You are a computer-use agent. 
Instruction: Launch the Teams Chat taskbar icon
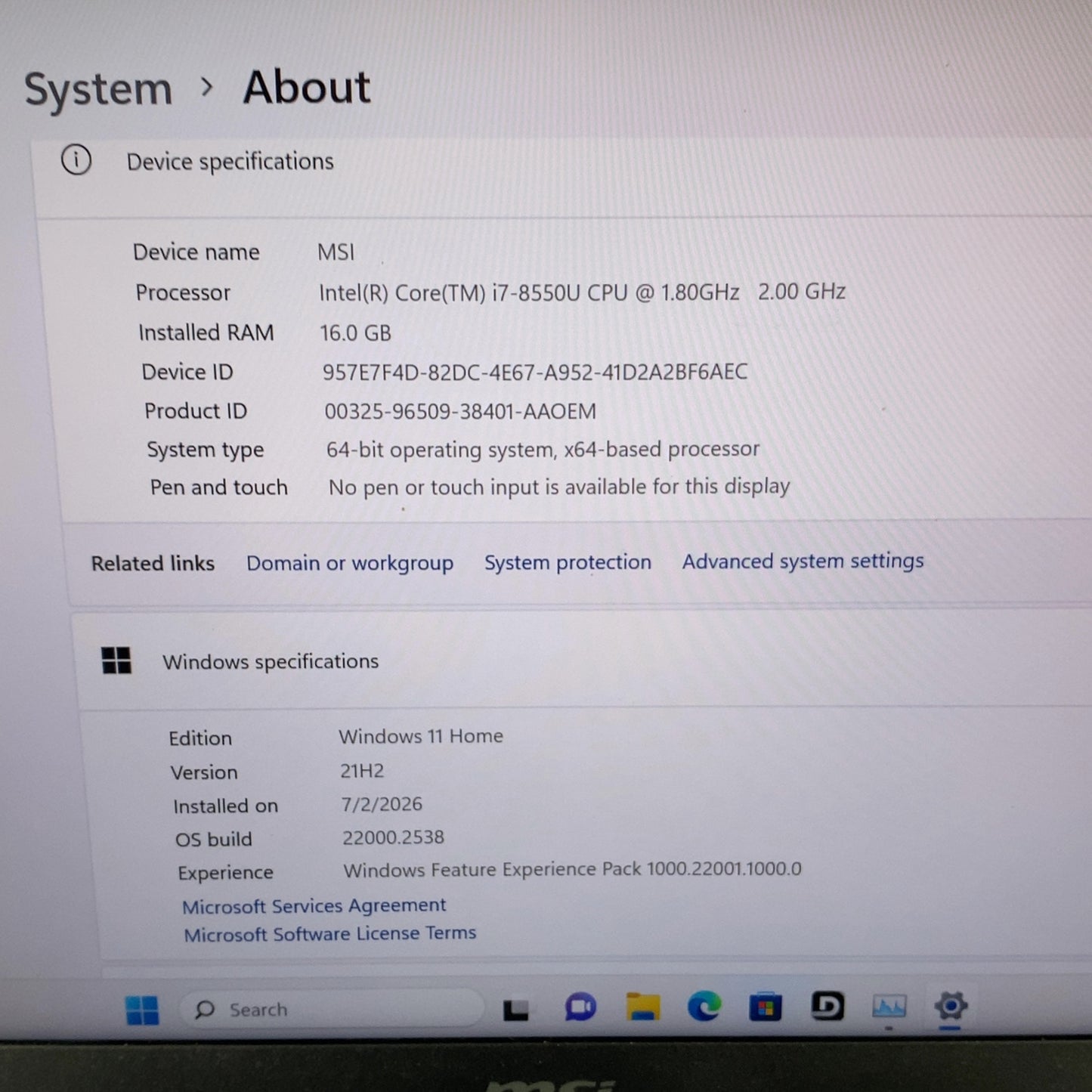580,1007
